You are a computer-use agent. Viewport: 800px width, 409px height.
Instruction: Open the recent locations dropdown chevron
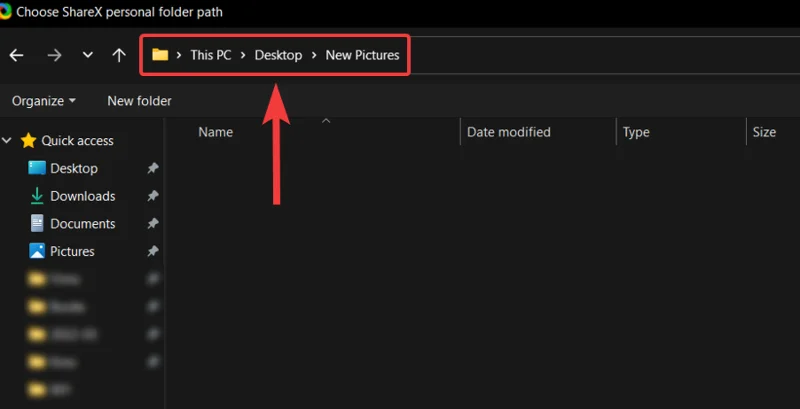point(88,55)
